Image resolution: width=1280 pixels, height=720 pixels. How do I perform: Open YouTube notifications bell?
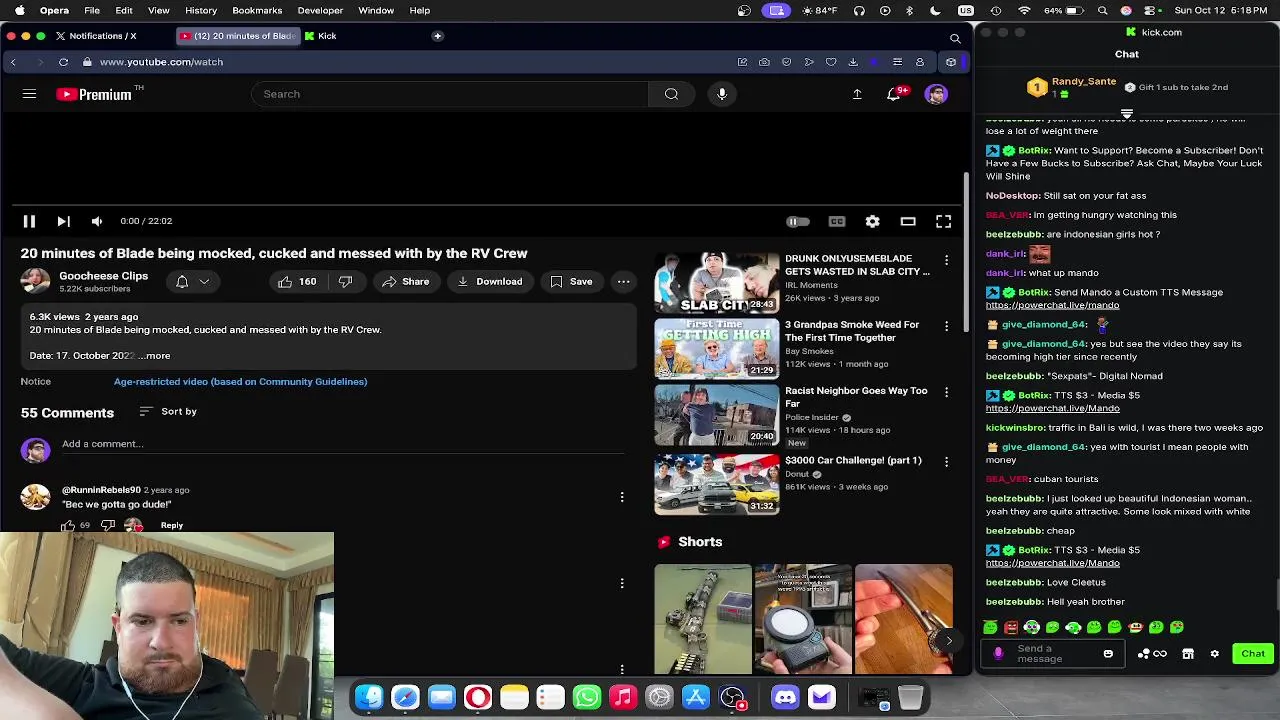(895, 94)
